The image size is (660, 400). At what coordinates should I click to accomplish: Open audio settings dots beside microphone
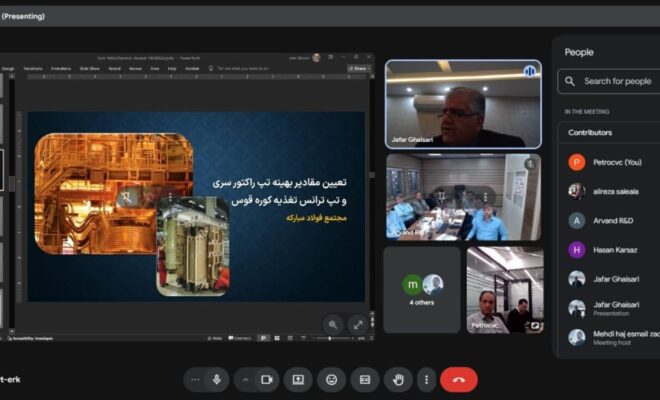coord(195,380)
